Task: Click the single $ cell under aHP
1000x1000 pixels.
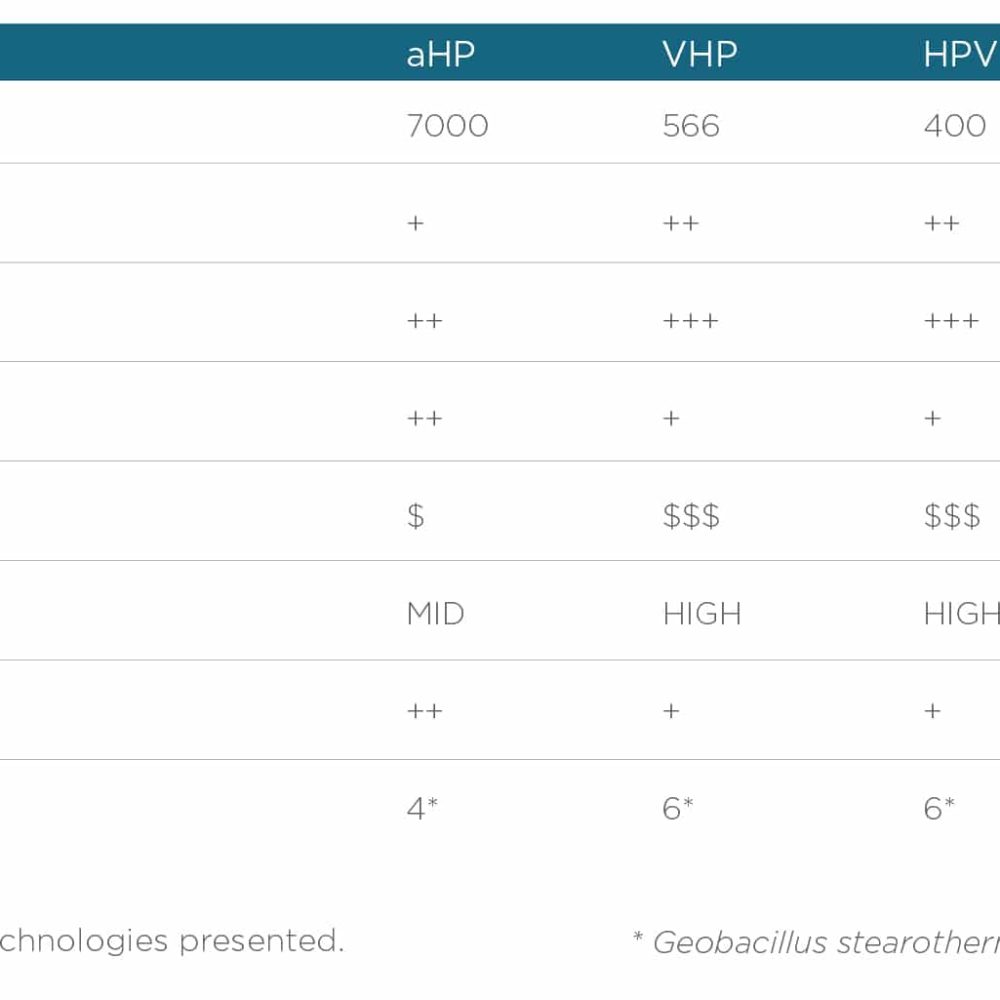Action: (x=416, y=516)
